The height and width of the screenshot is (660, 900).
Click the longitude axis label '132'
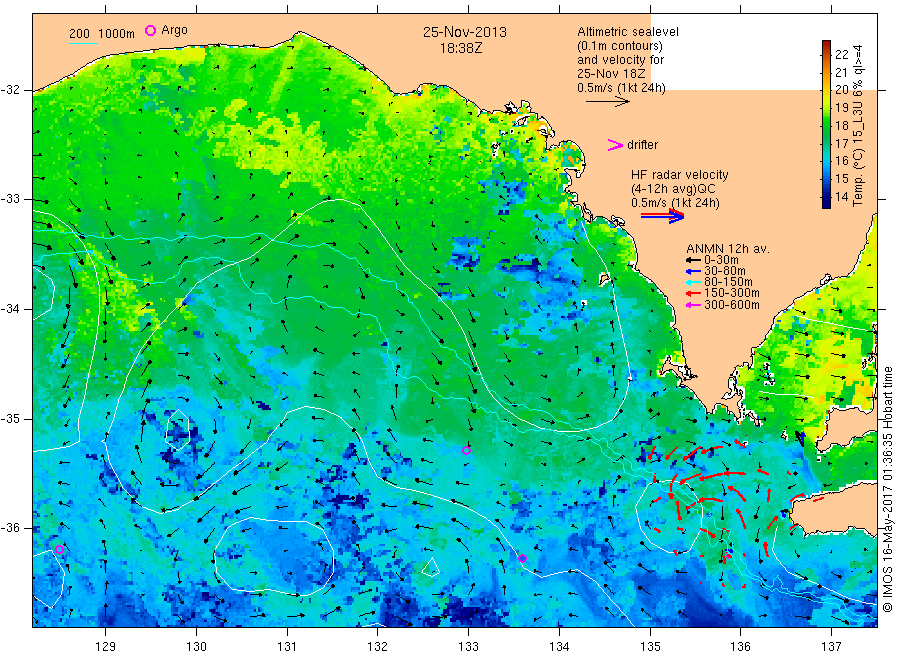378,646
